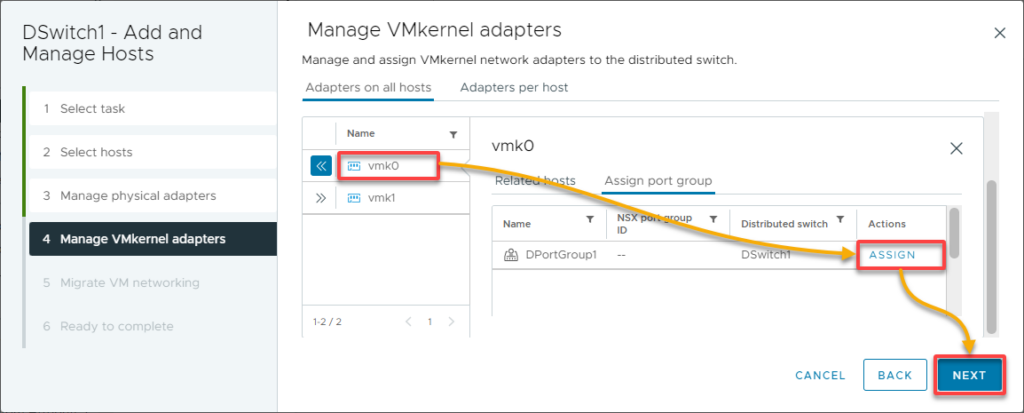Filter the NSX port group ID column
This screenshot has height=413, width=1024.
(714, 219)
